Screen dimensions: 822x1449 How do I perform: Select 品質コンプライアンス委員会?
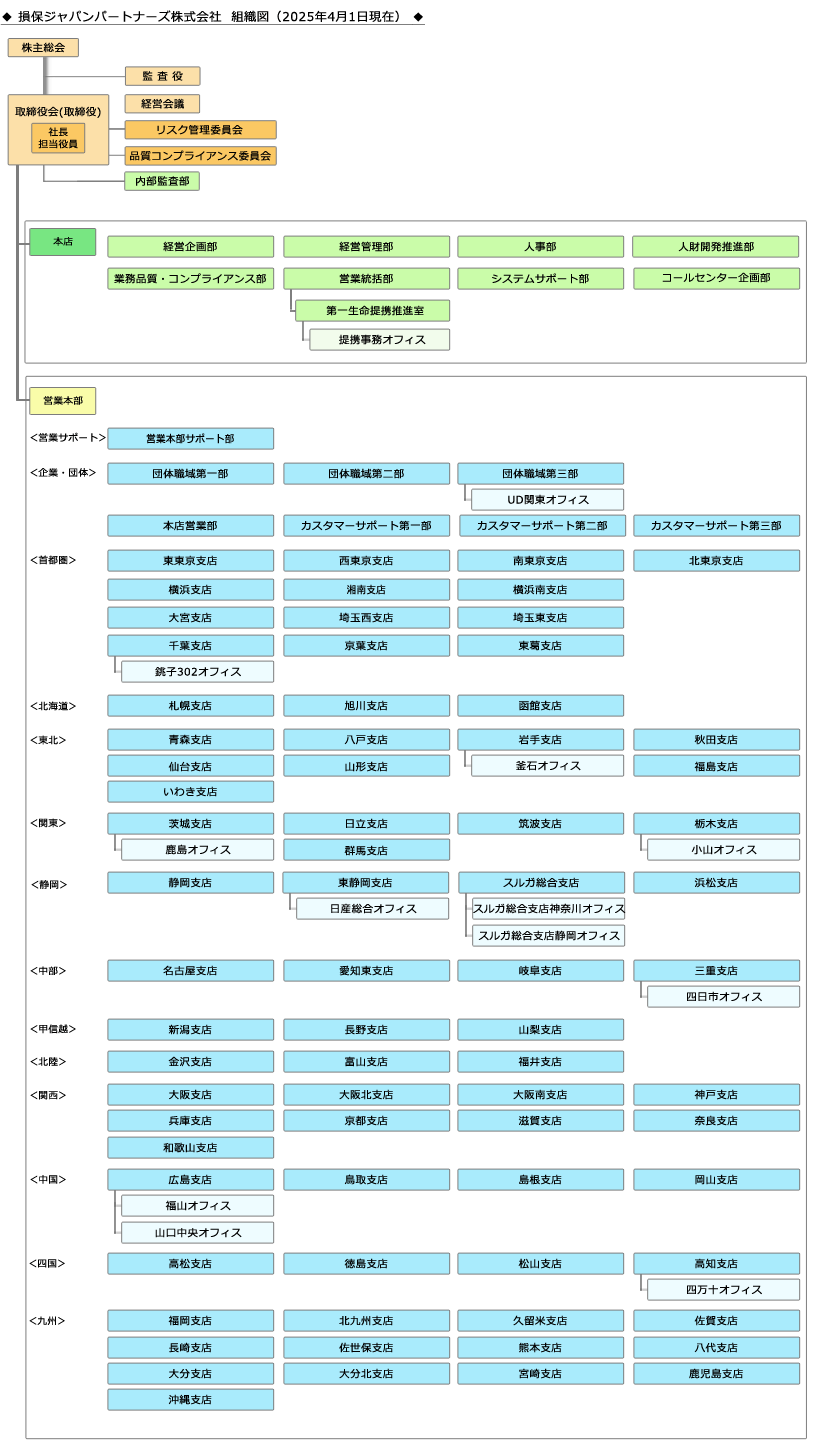pyautogui.click(x=200, y=156)
